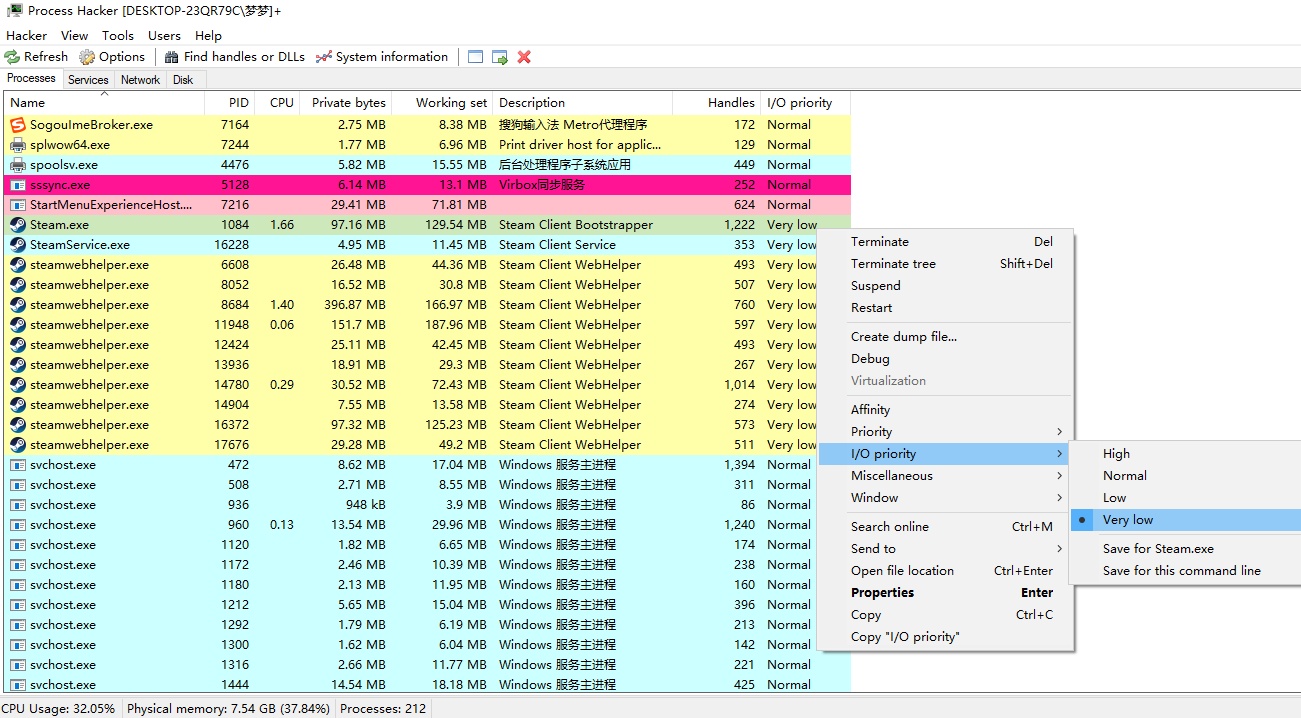The width and height of the screenshot is (1301, 718).
Task: Choose Terminate tree from context menu
Action: 945,264
